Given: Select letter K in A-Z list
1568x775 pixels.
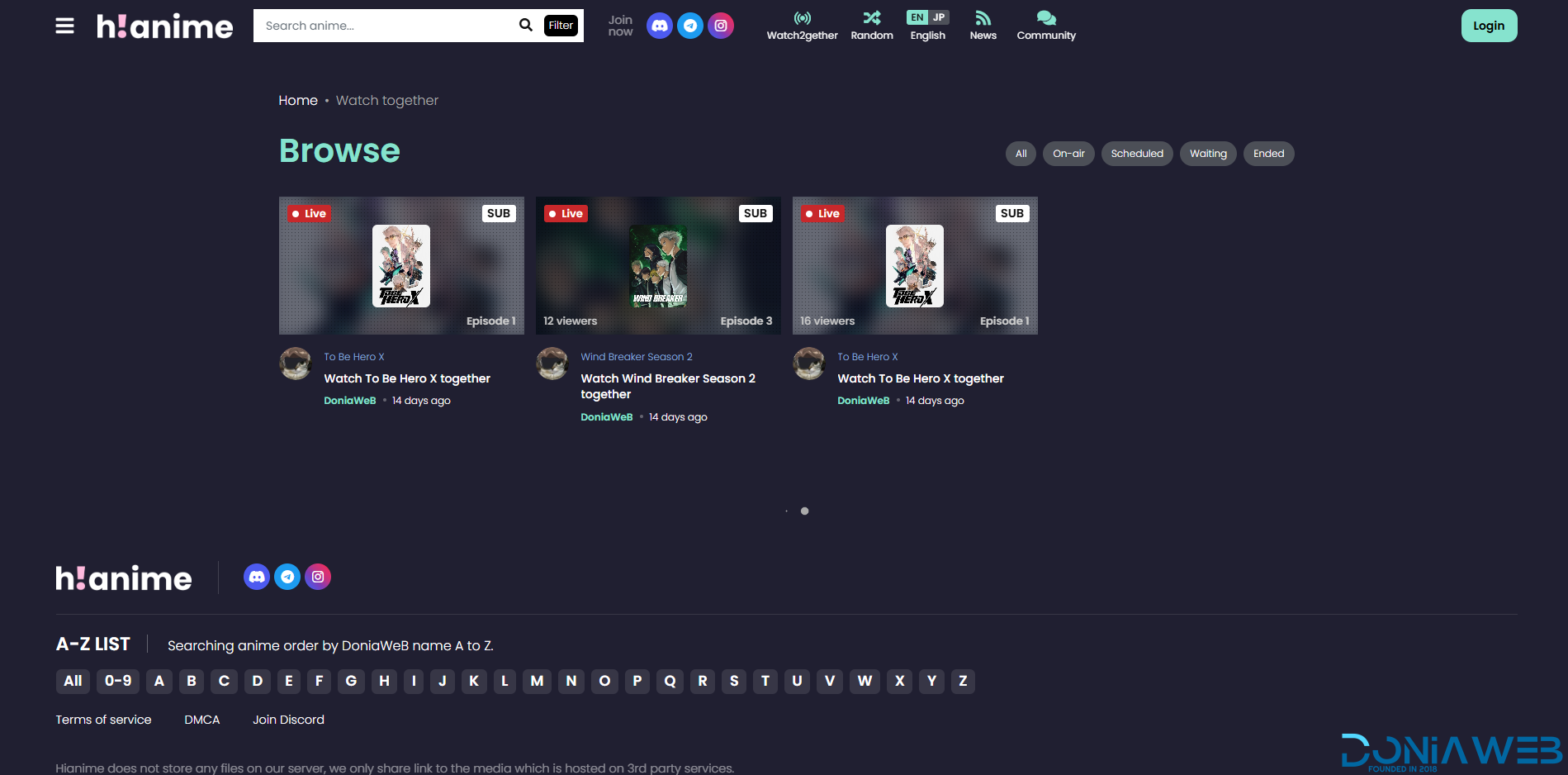Looking at the screenshot, I should pyautogui.click(x=474, y=681).
